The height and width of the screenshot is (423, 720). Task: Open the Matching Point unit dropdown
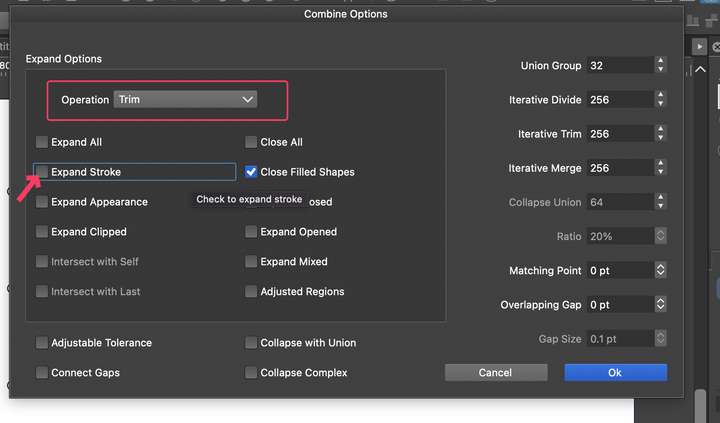660,271
